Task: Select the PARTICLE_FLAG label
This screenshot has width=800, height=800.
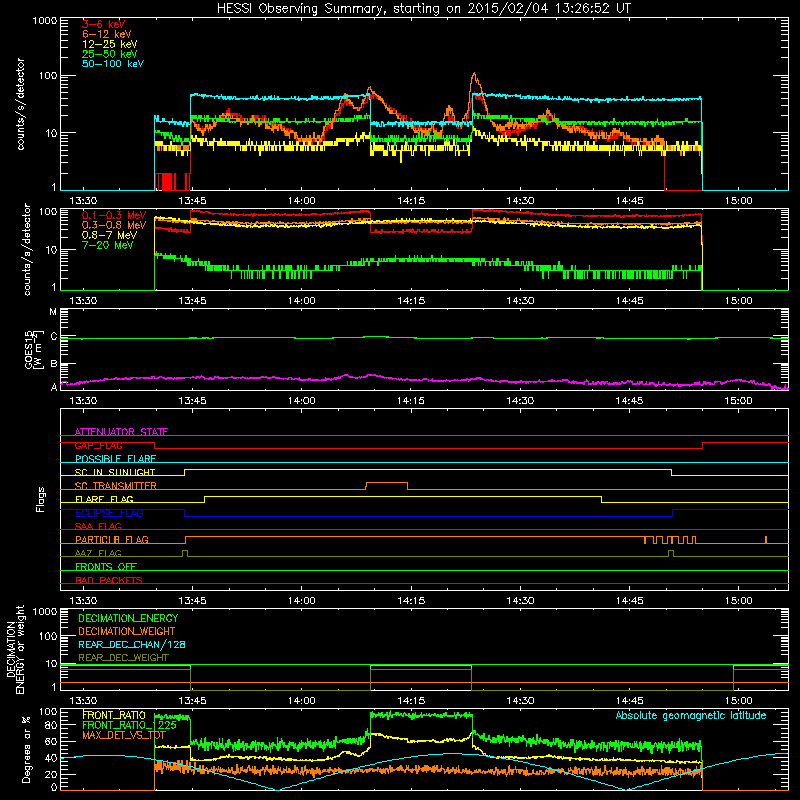Action: (112, 540)
